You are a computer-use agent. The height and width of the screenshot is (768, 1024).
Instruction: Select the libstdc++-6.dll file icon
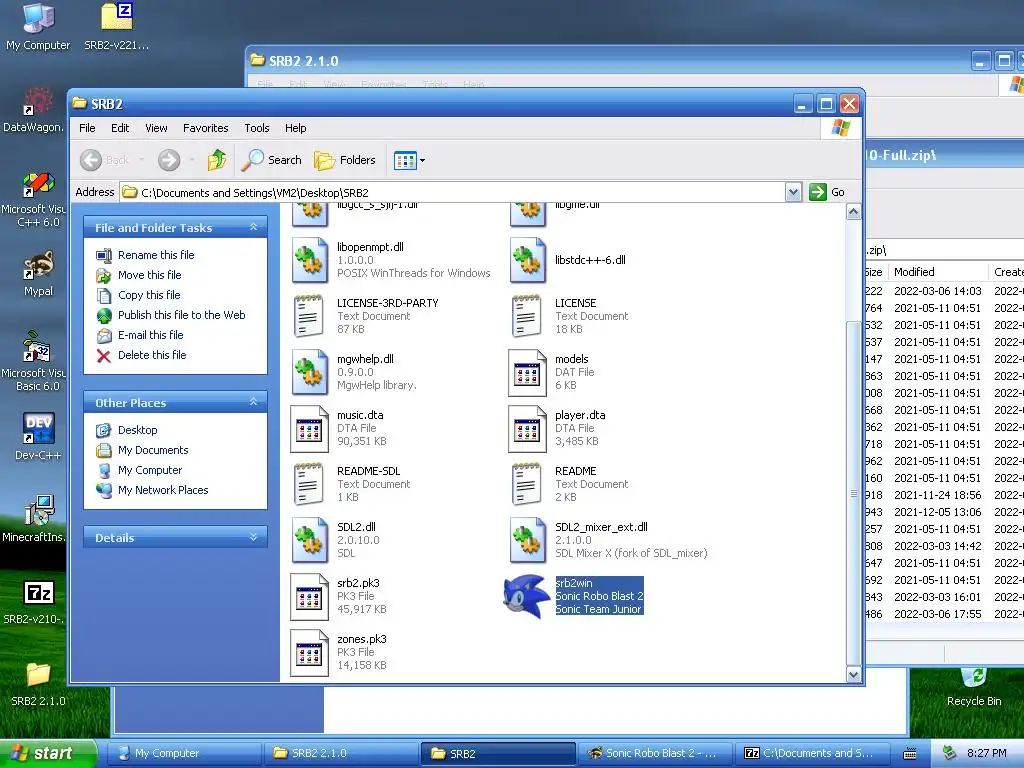(528, 260)
